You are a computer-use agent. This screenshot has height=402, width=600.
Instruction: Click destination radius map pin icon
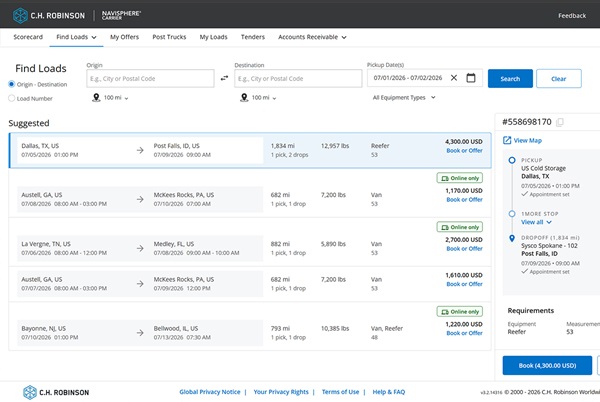244,98
